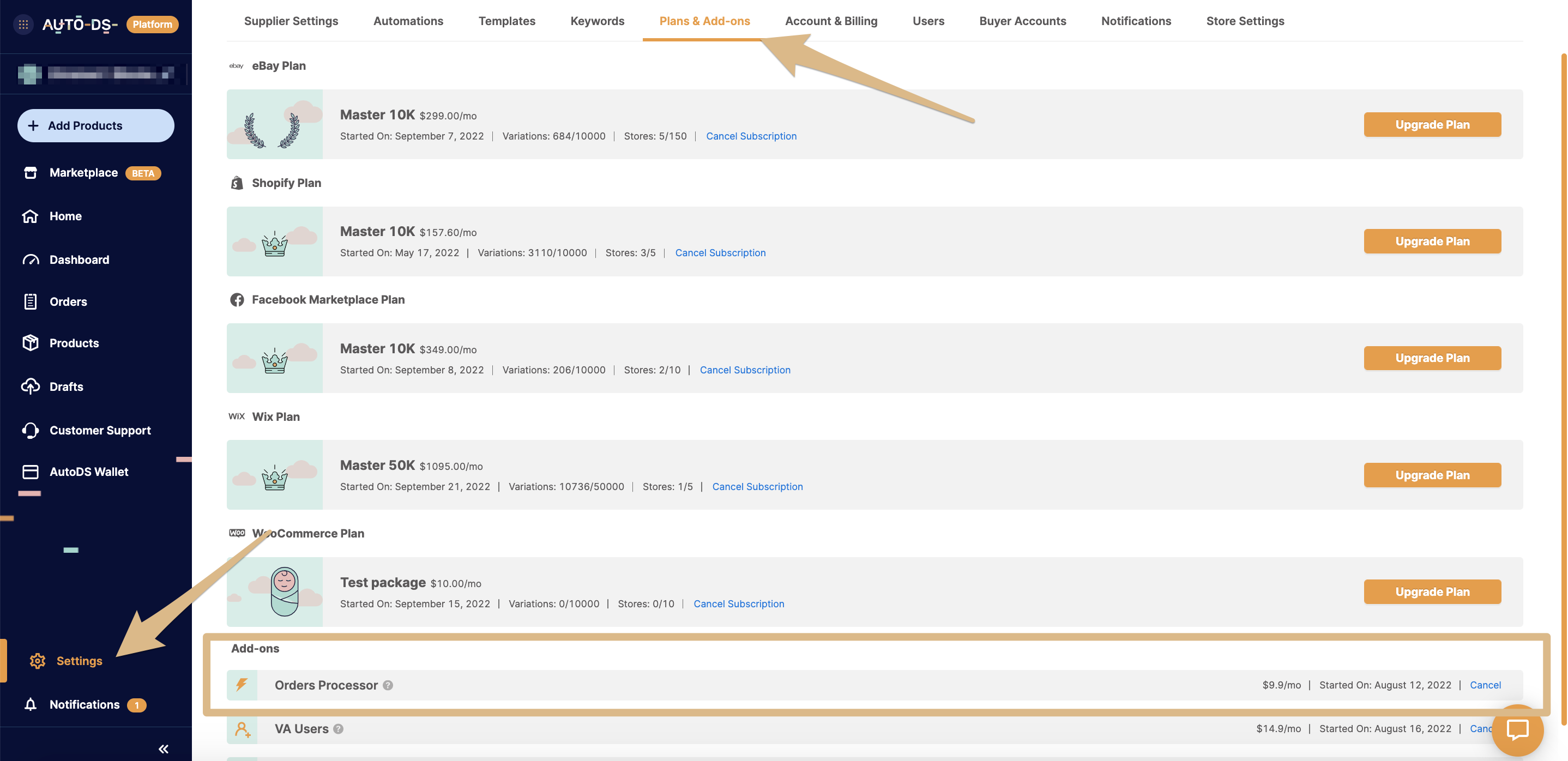1568x761 pixels.
Task: Switch to Templates tab
Action: [x=506, y=21]
